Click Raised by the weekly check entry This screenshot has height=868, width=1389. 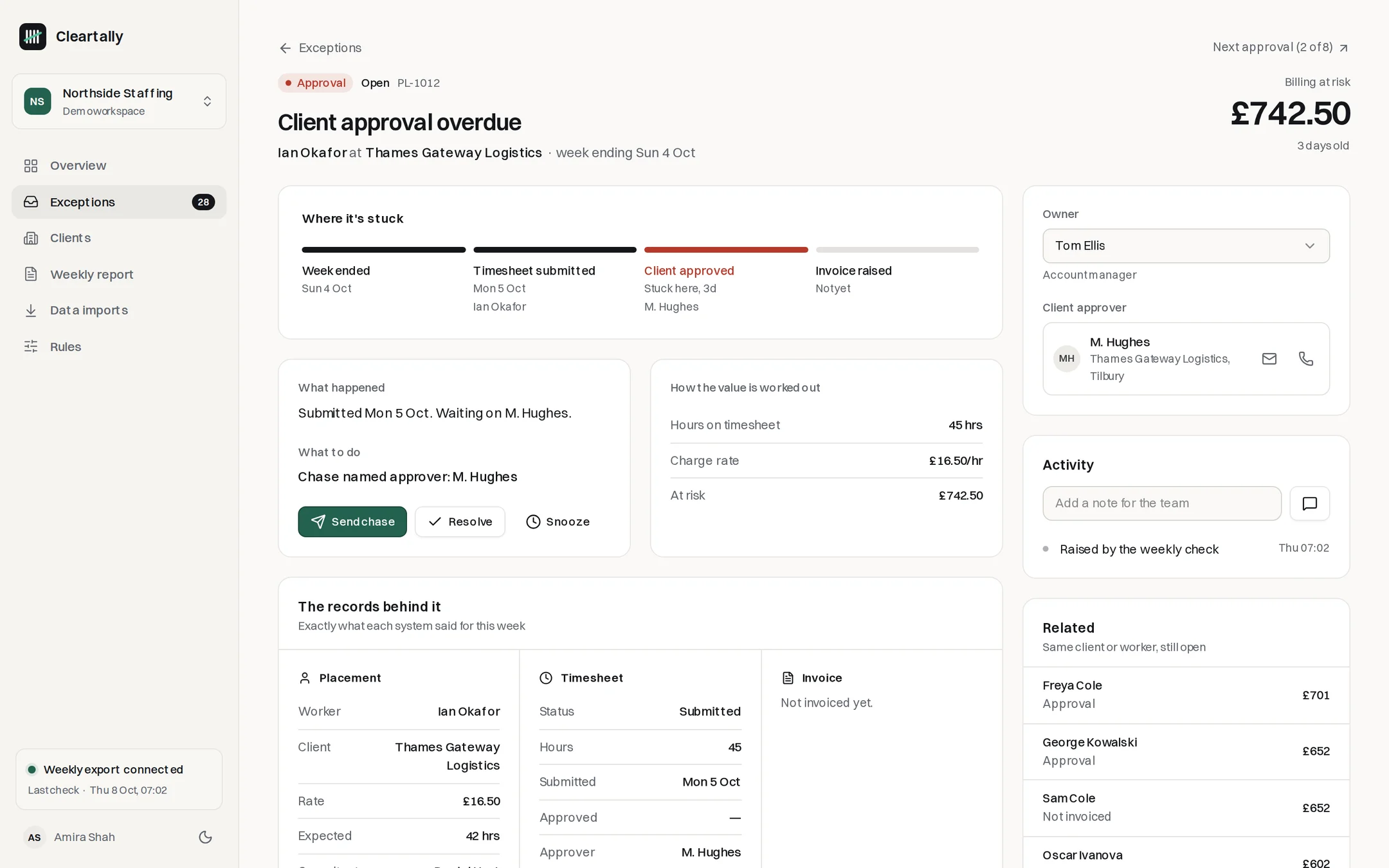[x=1186, y=549]
